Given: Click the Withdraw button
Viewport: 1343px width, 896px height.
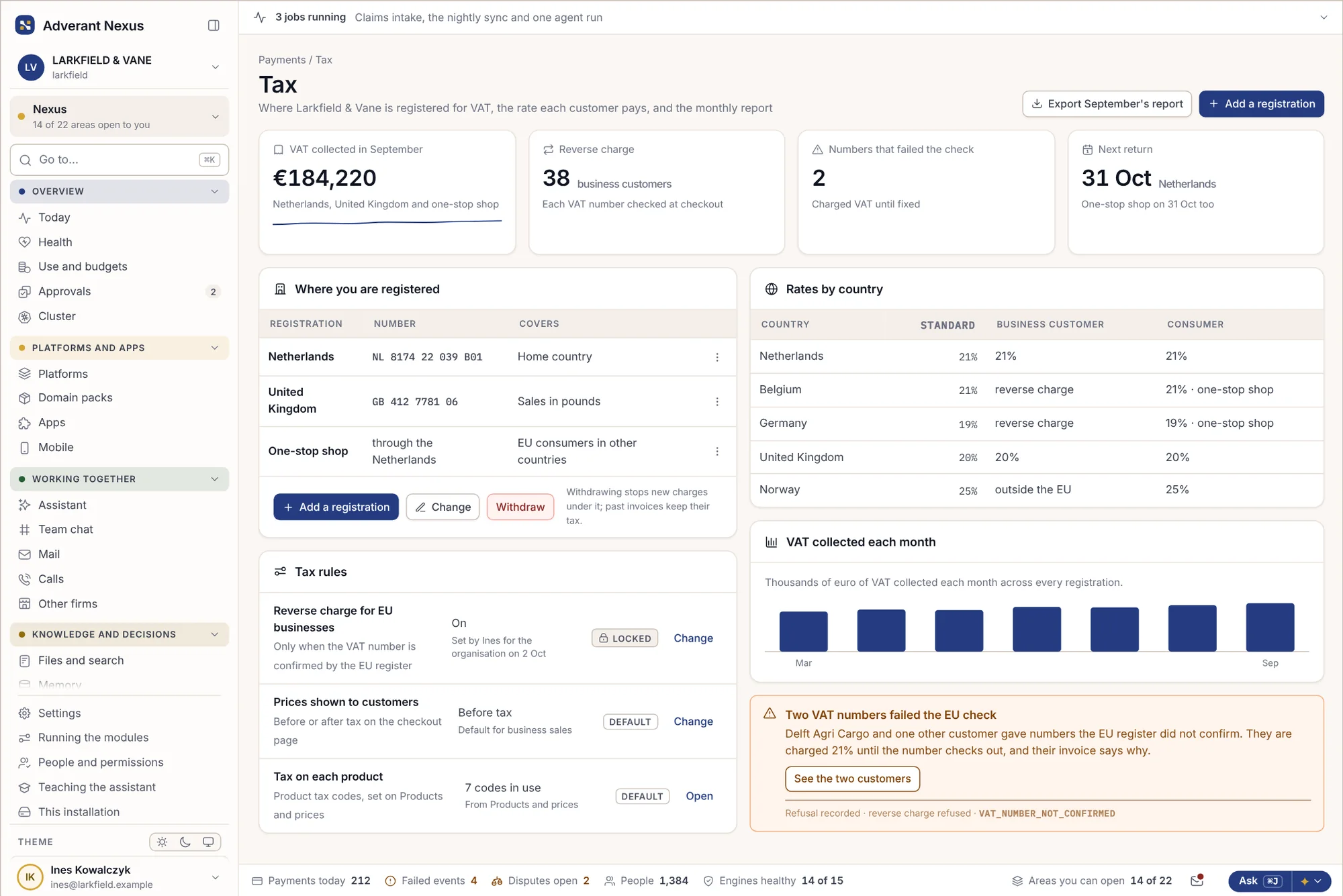Looking at the screenshot, I should click(520, 507).
